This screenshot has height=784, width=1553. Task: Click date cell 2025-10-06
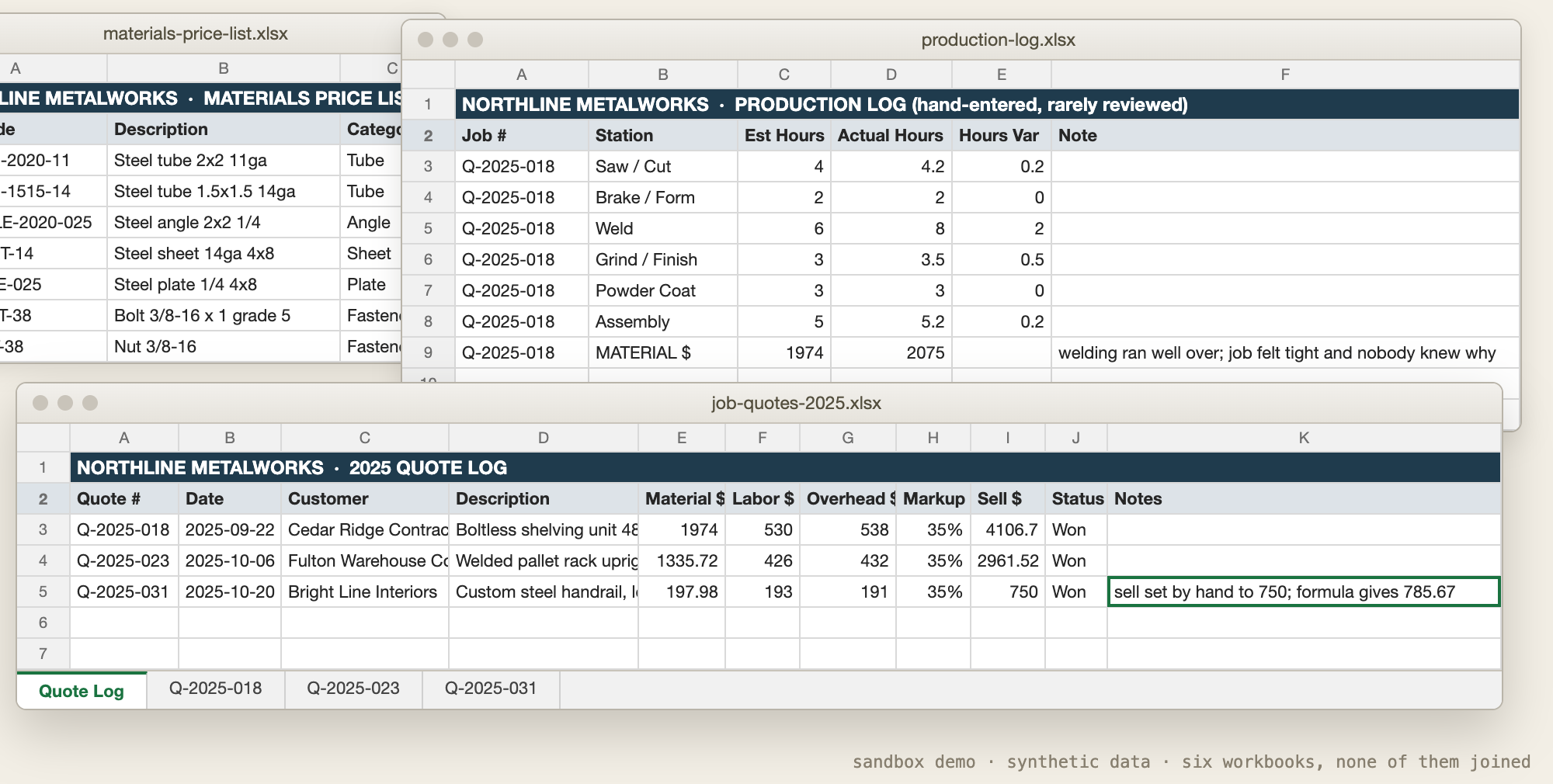230,560
